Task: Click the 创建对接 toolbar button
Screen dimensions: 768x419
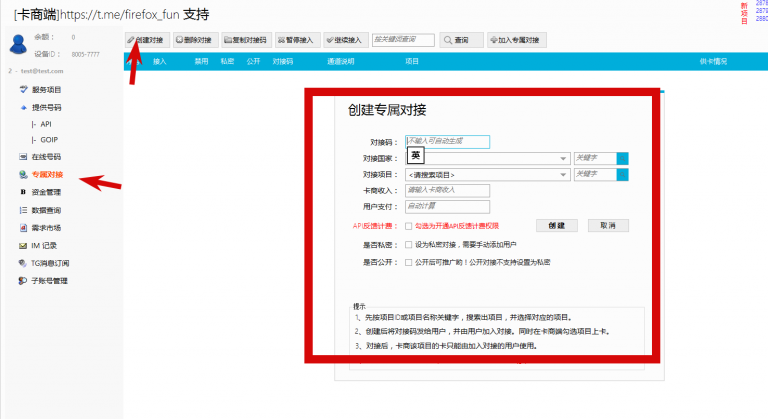Action: [x=147, y=40]
